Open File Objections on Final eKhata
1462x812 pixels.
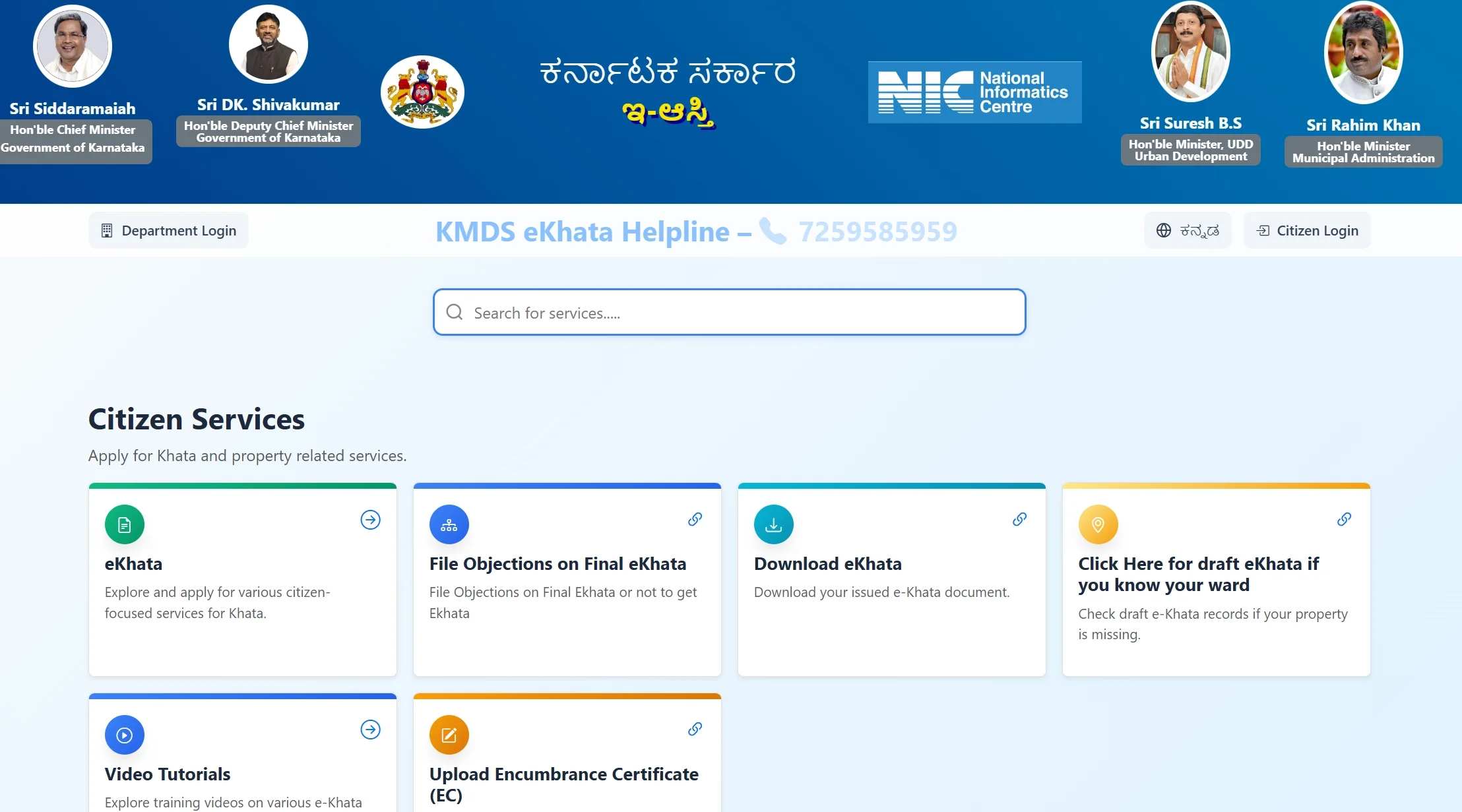point(557,564)
